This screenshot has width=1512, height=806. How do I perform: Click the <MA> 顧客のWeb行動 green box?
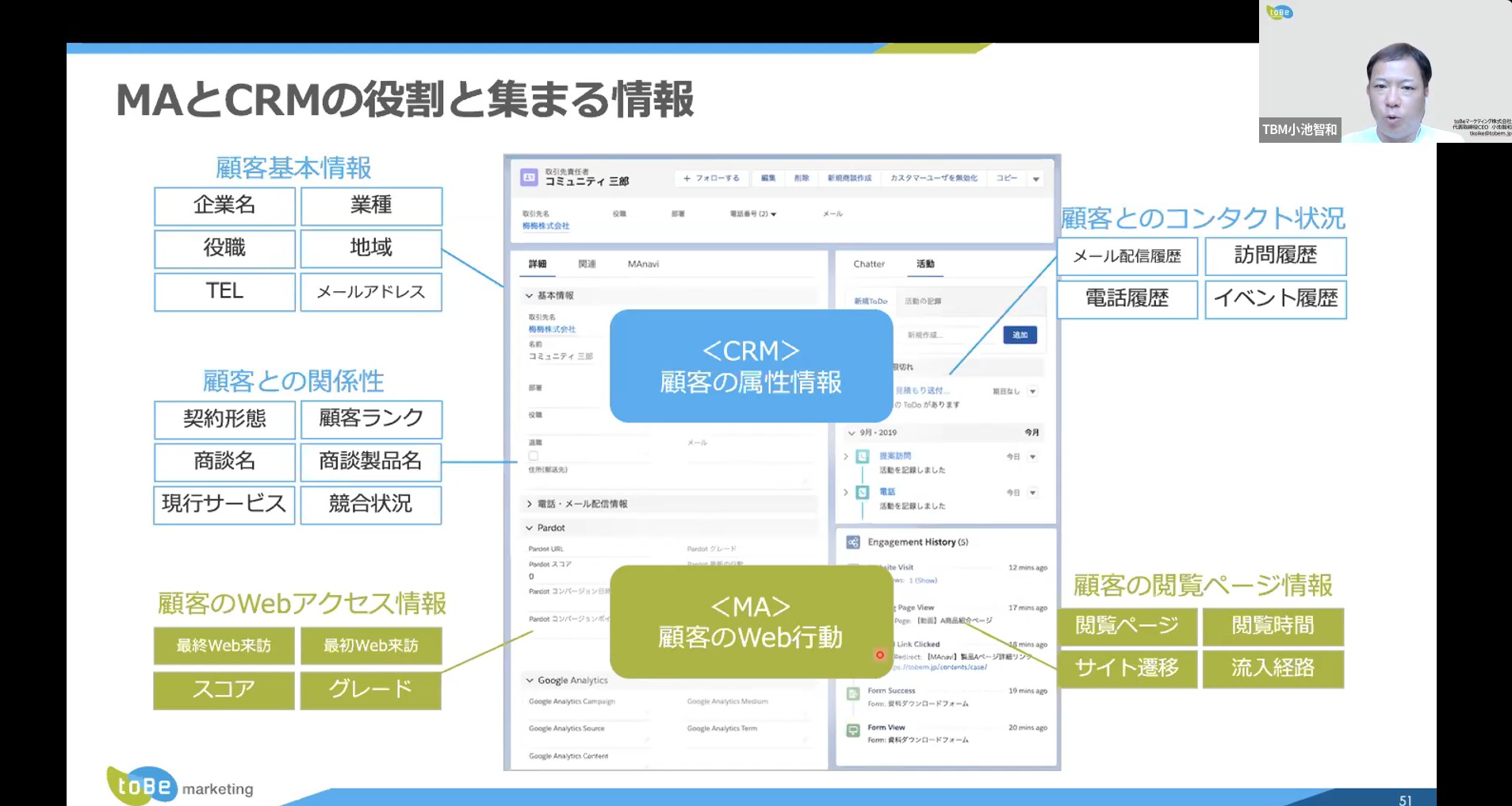(751, 622)
